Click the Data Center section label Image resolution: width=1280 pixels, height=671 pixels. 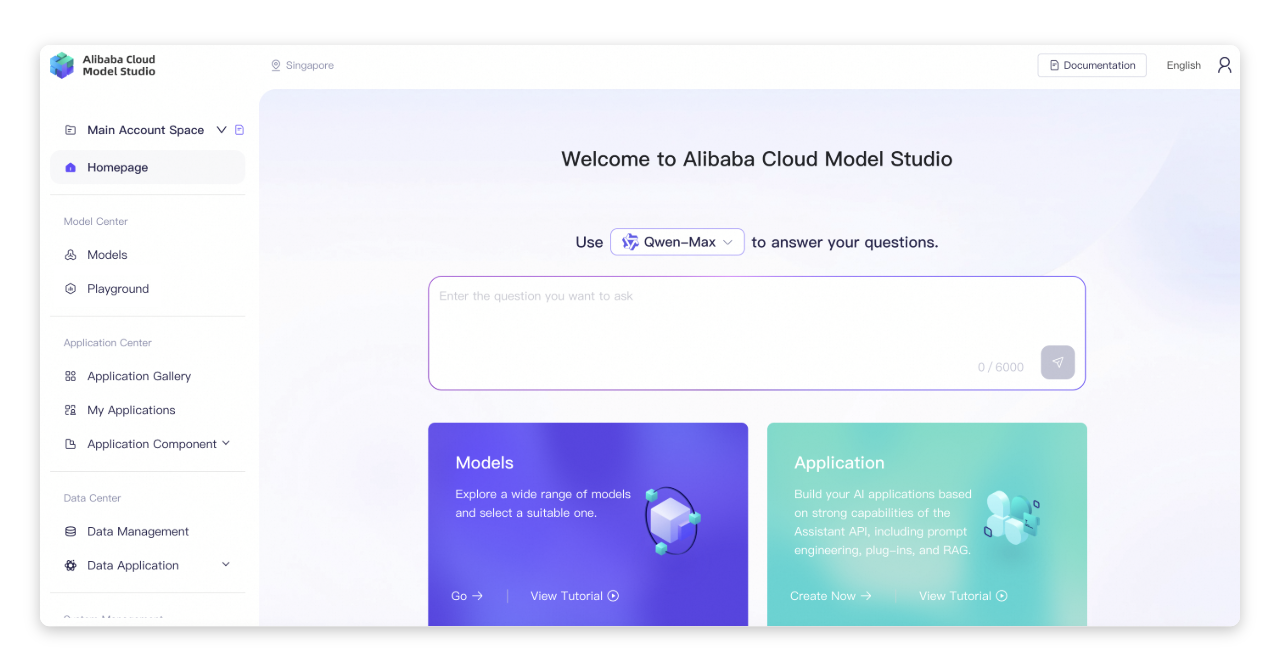[x=92, y=498]
